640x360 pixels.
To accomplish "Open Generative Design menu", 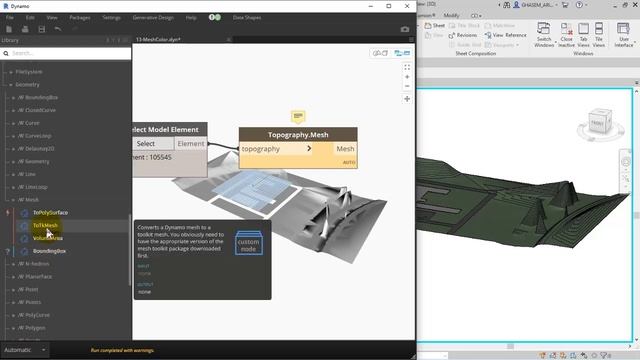I will click(153, 18).
